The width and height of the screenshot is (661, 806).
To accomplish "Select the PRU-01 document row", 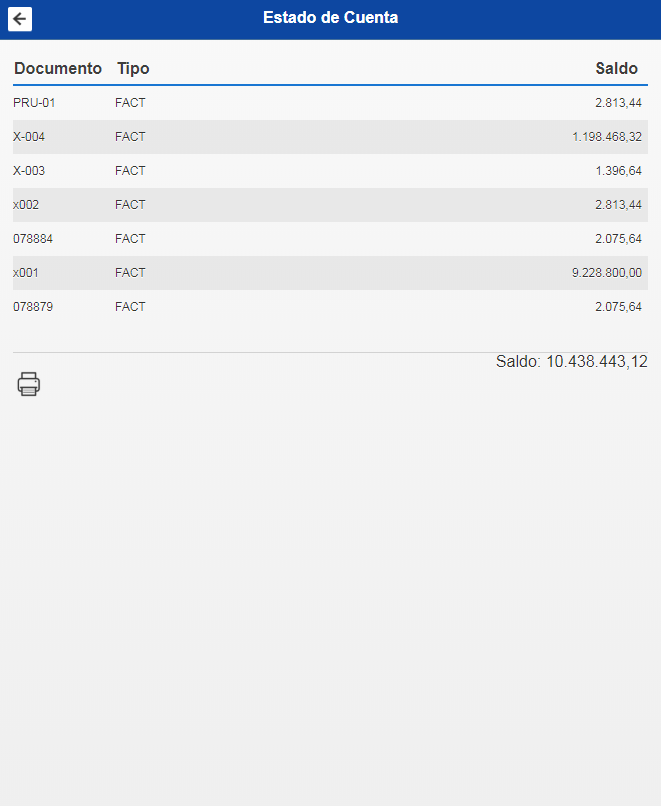I will 330,103.
